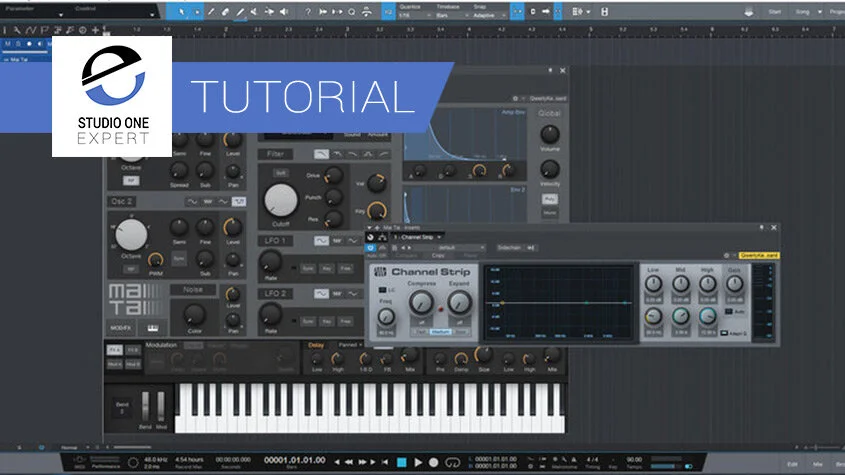Open the MOD/FX view button
This screenshot has width=845, height=475.
point(121,328)
